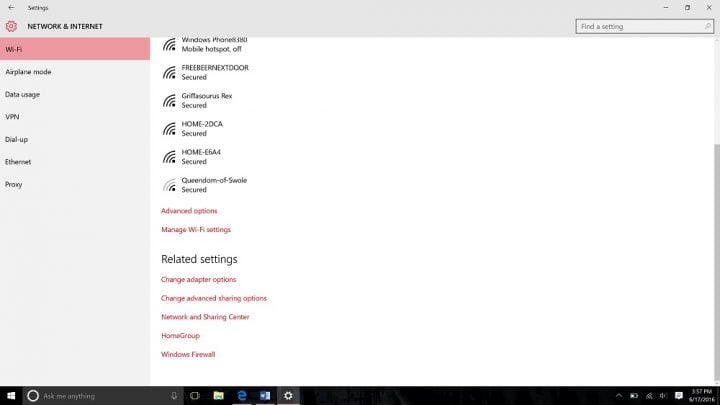The height and width of the screenshot is (405, 720).
Task: Open the Airplane mode category
Action: pos(75,72)
